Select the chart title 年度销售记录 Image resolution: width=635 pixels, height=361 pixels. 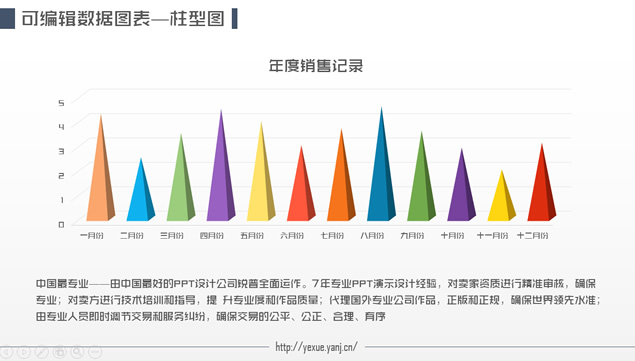click(x=316, y=66)
